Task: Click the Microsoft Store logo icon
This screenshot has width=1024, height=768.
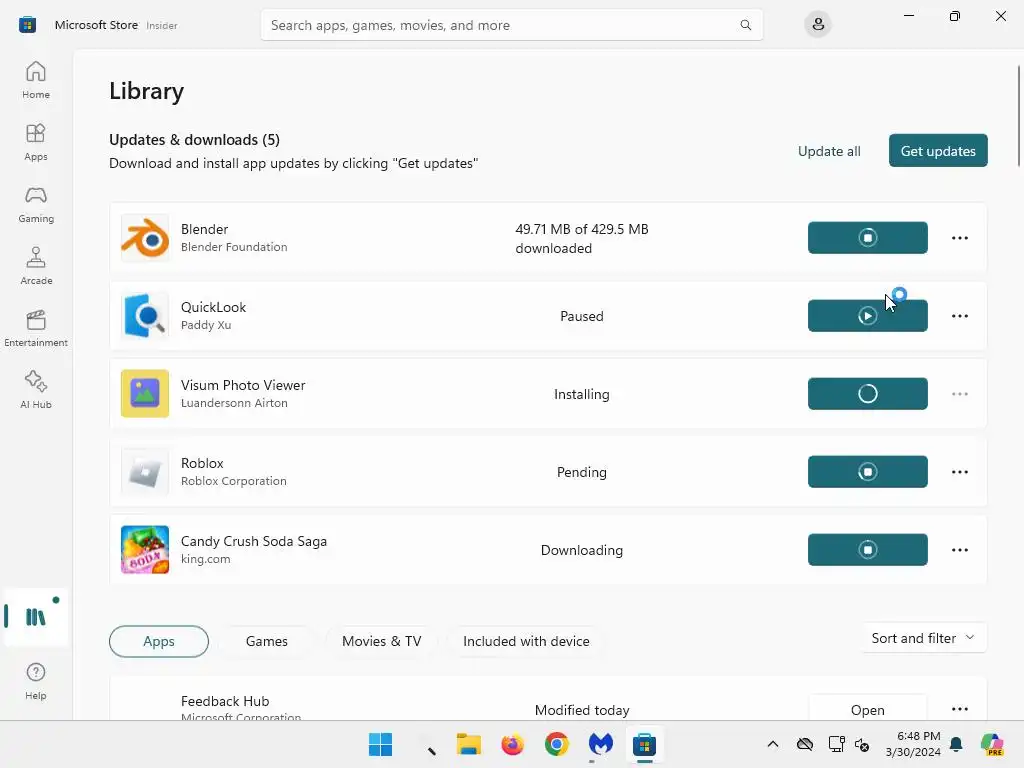Action: (27, 25)
